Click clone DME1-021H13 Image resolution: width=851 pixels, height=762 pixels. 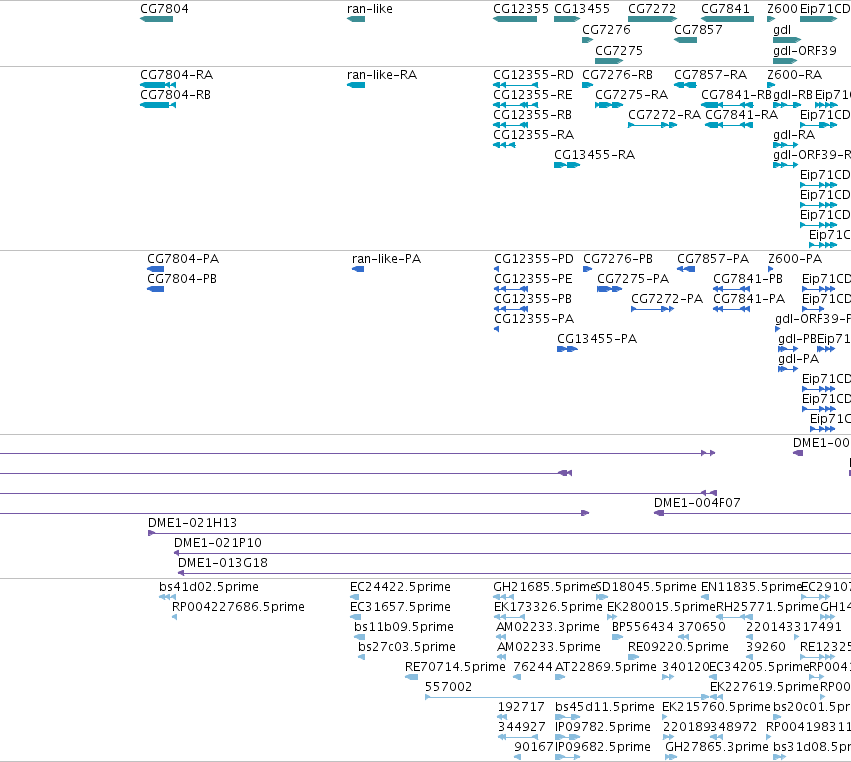(192, 523)
